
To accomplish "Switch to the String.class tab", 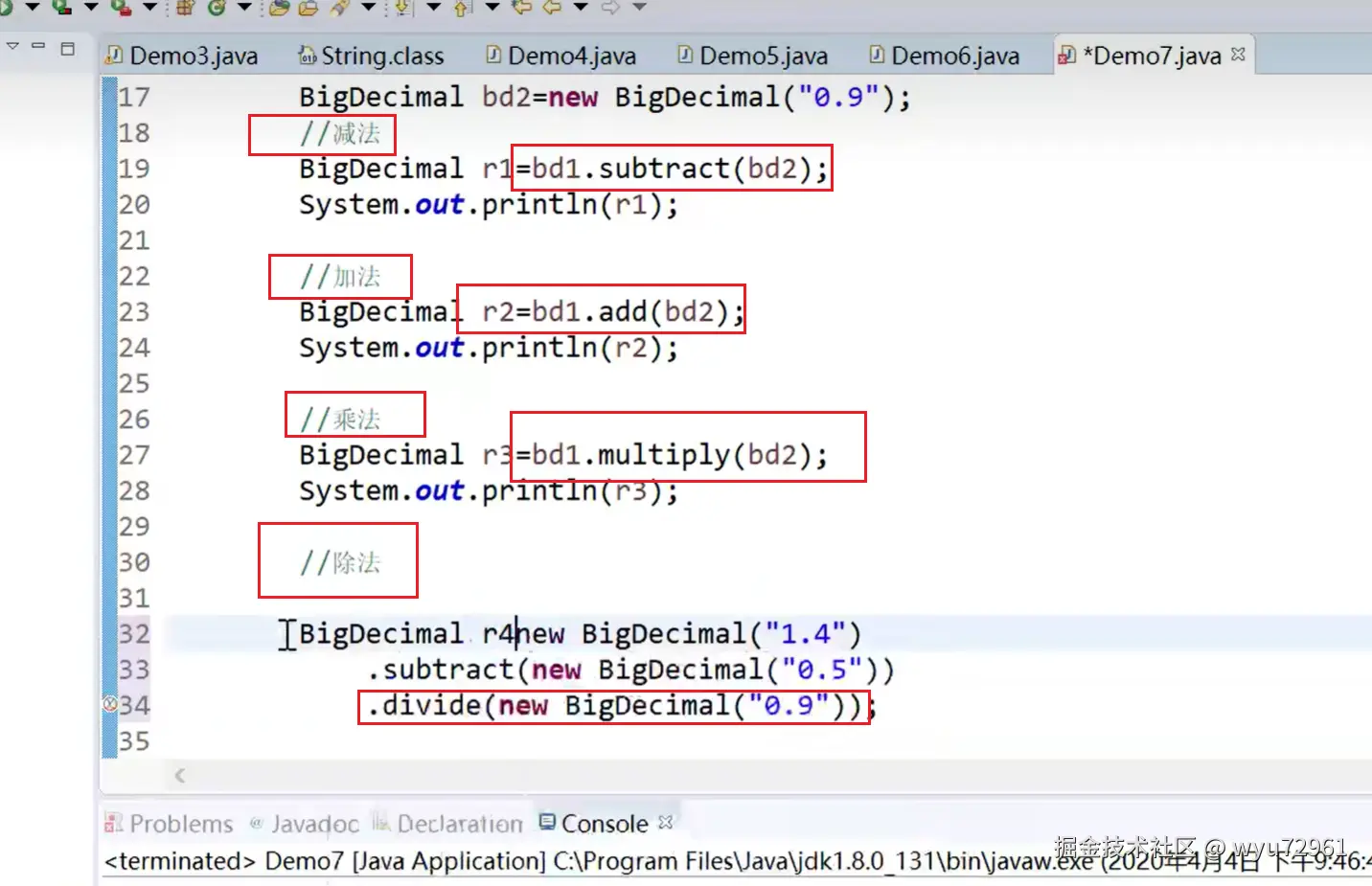I will click(372, 56).
